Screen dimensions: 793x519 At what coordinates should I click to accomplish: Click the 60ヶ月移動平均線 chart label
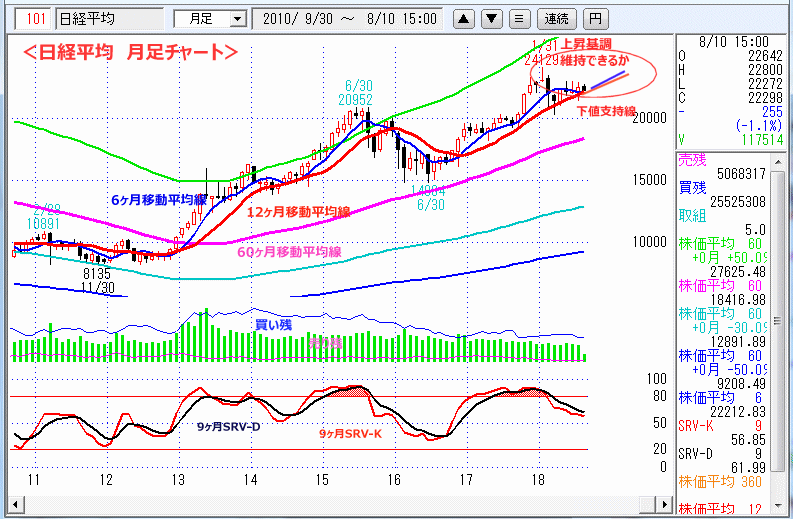click(289, 252)
